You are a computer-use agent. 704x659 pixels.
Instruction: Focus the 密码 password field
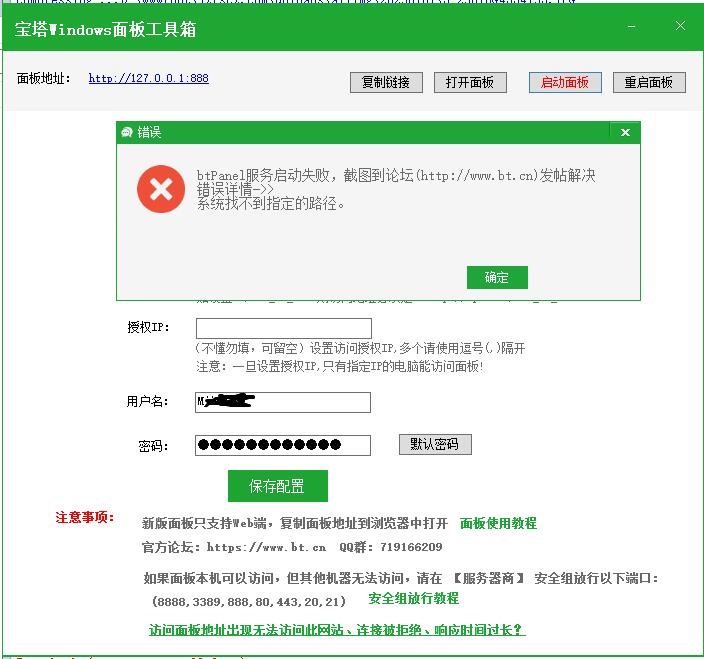tap(283, 445)
